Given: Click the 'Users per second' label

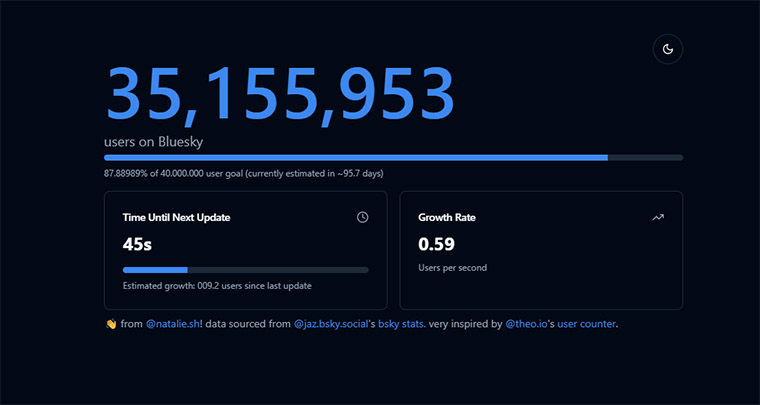Looking at the screenshot, I should (x=452, y=267).
